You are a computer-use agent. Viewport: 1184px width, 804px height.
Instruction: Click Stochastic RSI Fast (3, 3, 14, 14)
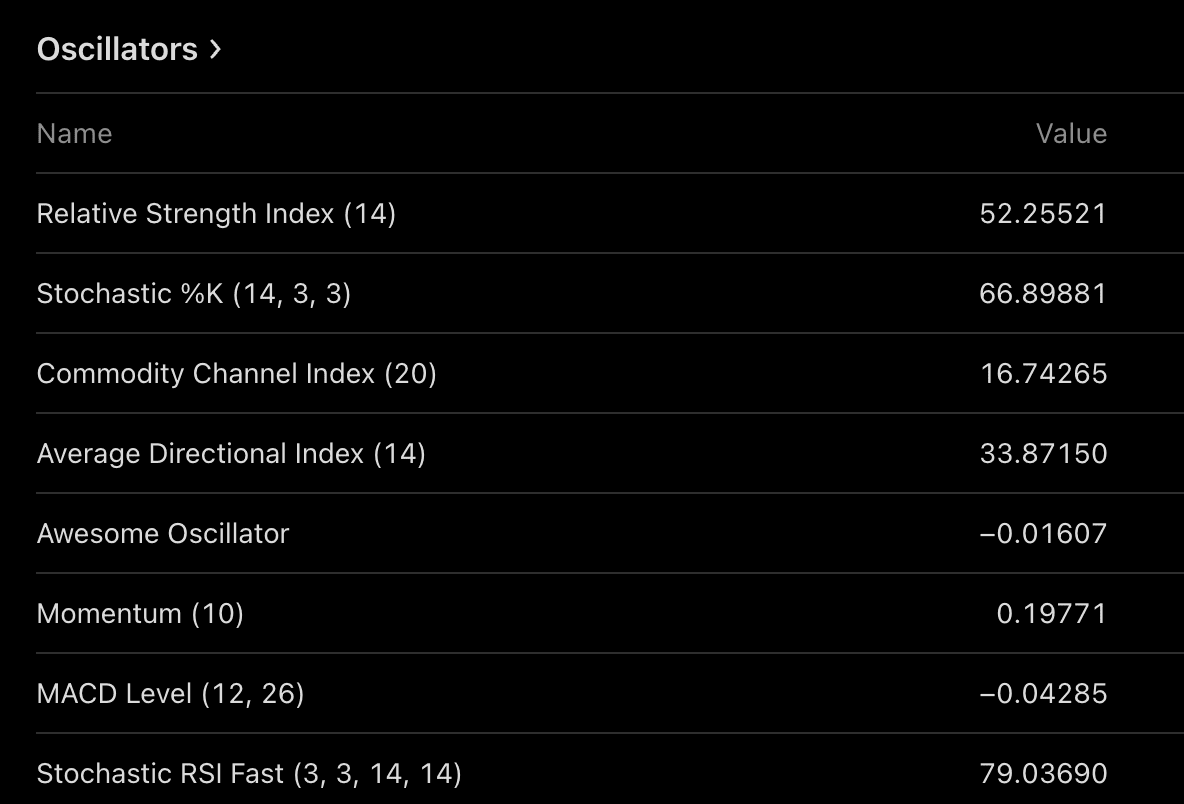[248, 774]
